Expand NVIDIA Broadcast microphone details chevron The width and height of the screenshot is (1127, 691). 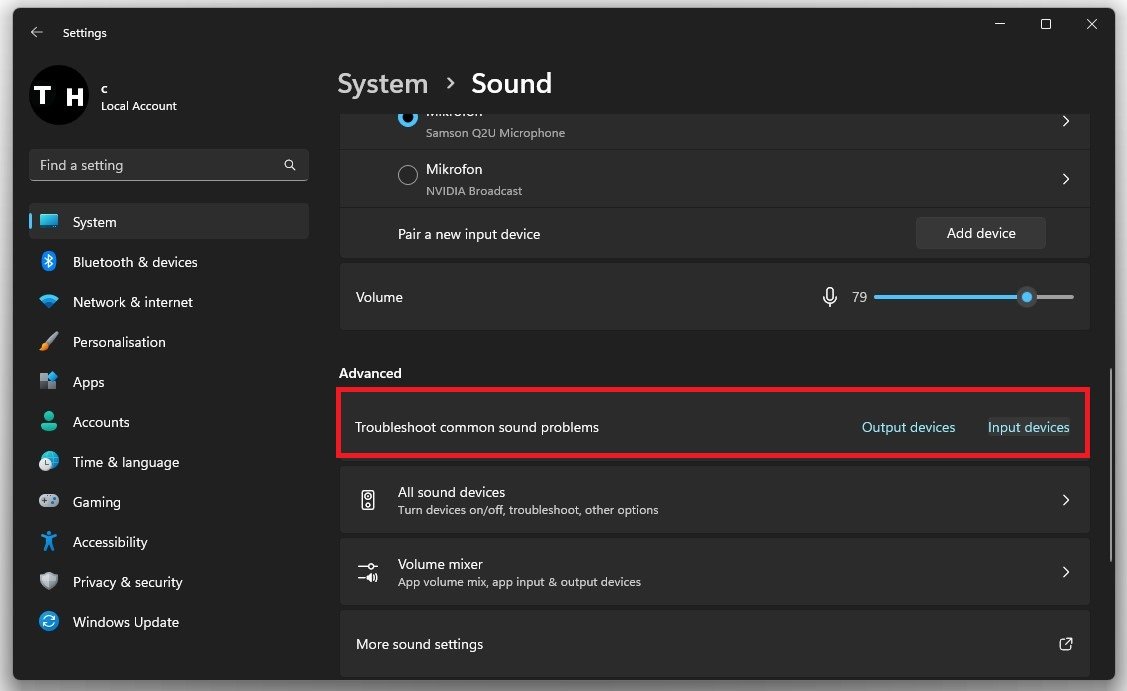[x=1066, y=179]
